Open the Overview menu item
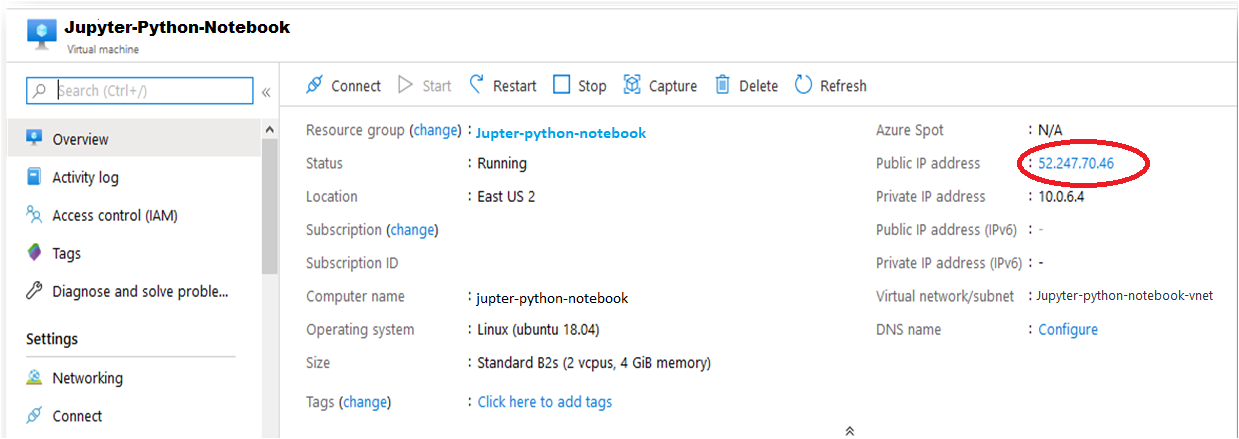1239x439 pixels. [134, 139]
